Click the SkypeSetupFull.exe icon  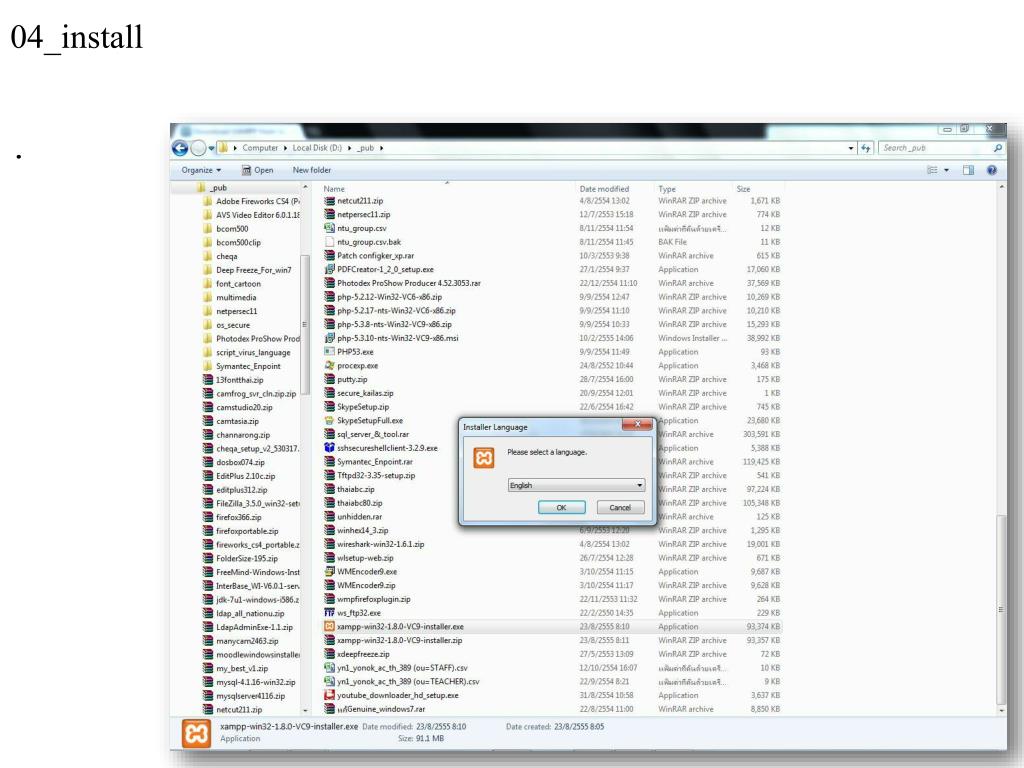coord(329,421)
